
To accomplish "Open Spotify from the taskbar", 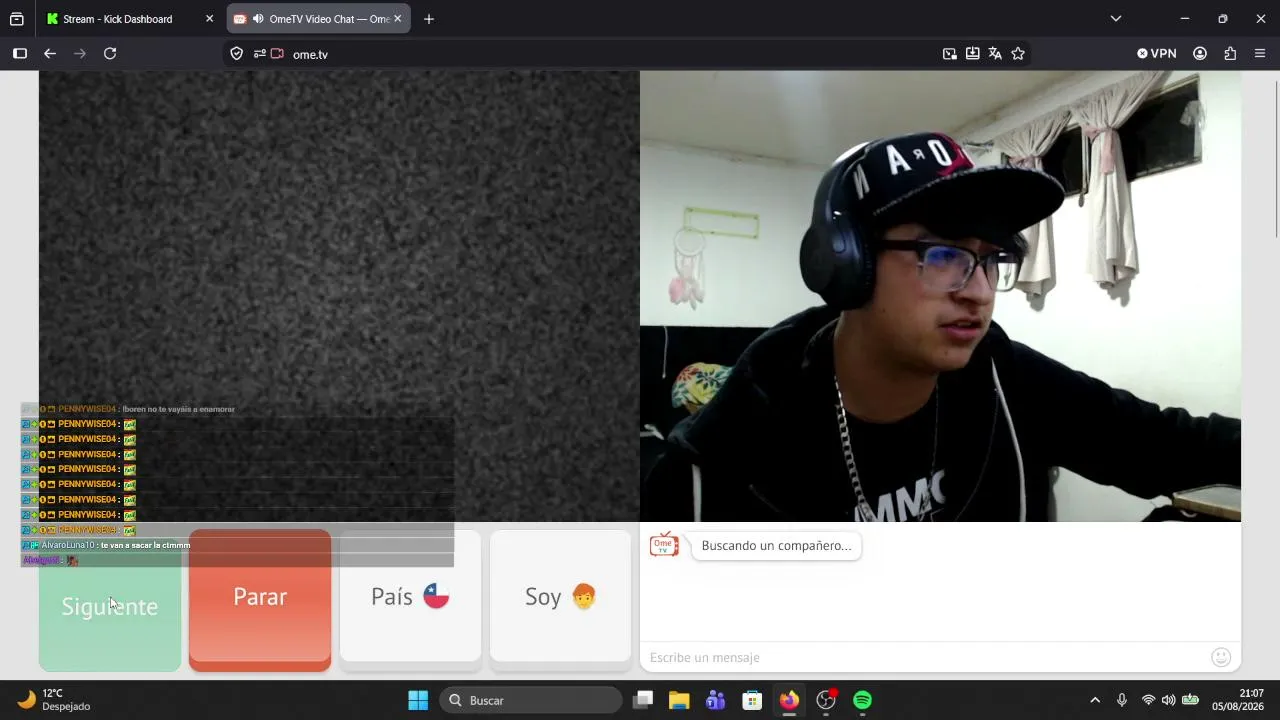I will [862, 700].
